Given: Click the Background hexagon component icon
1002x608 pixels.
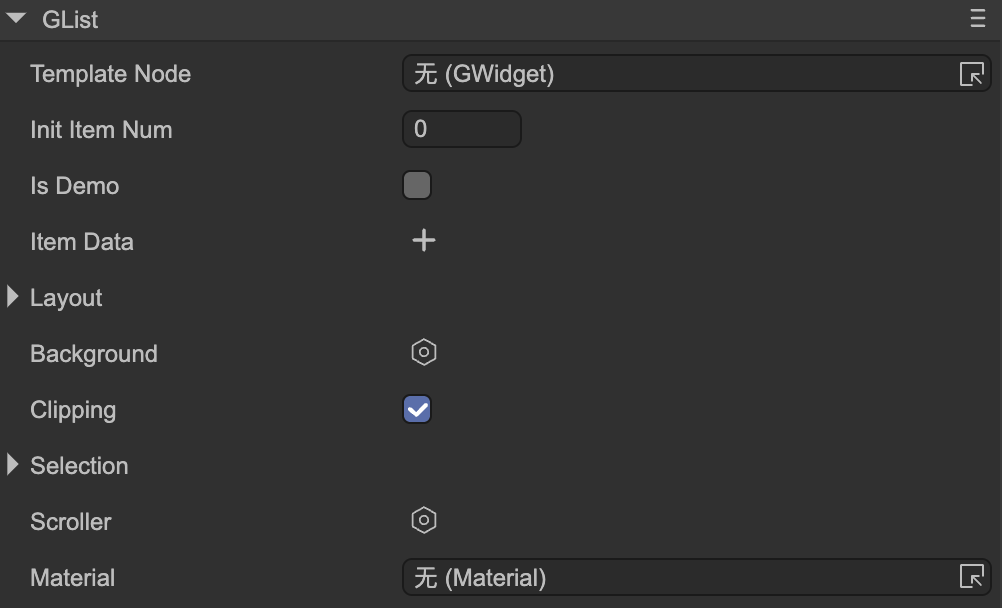Looking at the screenshot, I should (424, 353).
